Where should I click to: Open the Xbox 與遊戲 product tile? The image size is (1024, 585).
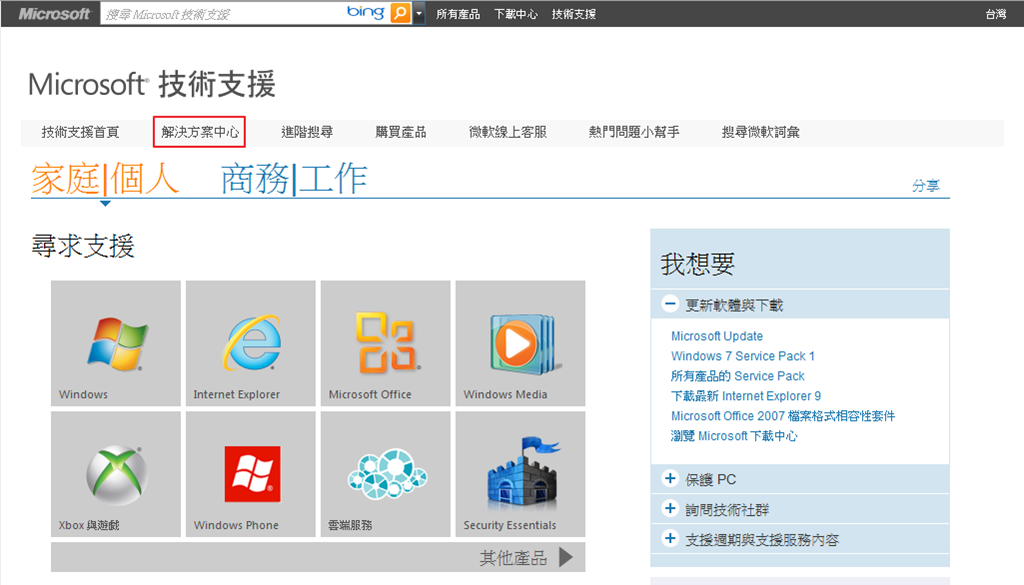tap(116, 474)
